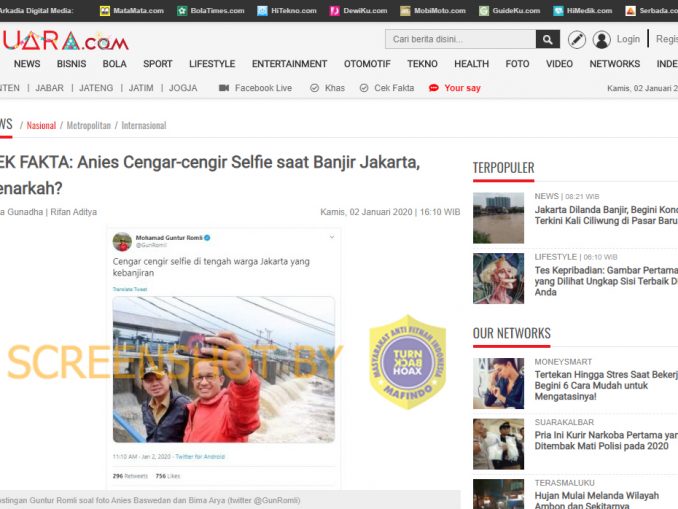
Task: Open the LIFESTYLE menu
Action: [x=212, y=64]
